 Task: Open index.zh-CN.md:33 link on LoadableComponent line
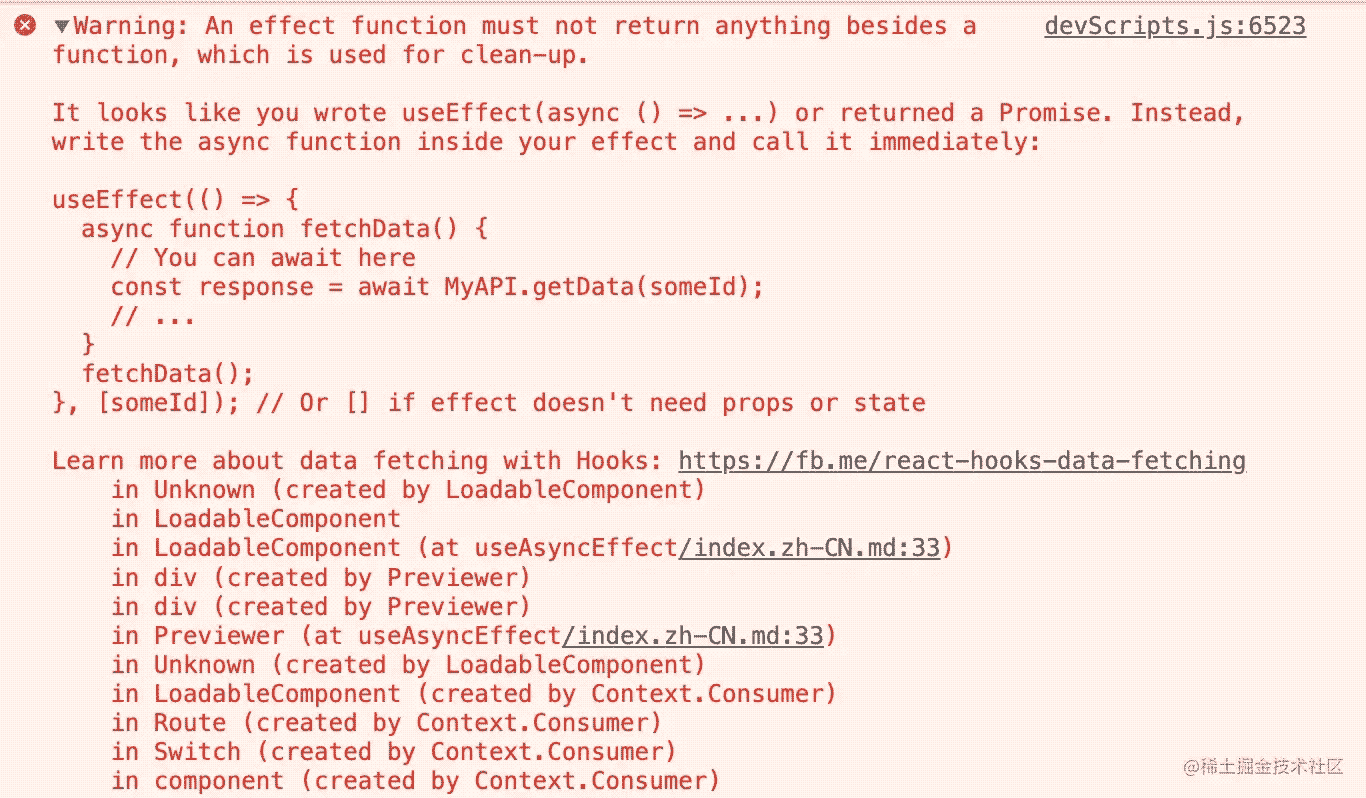tap(809, 548)
